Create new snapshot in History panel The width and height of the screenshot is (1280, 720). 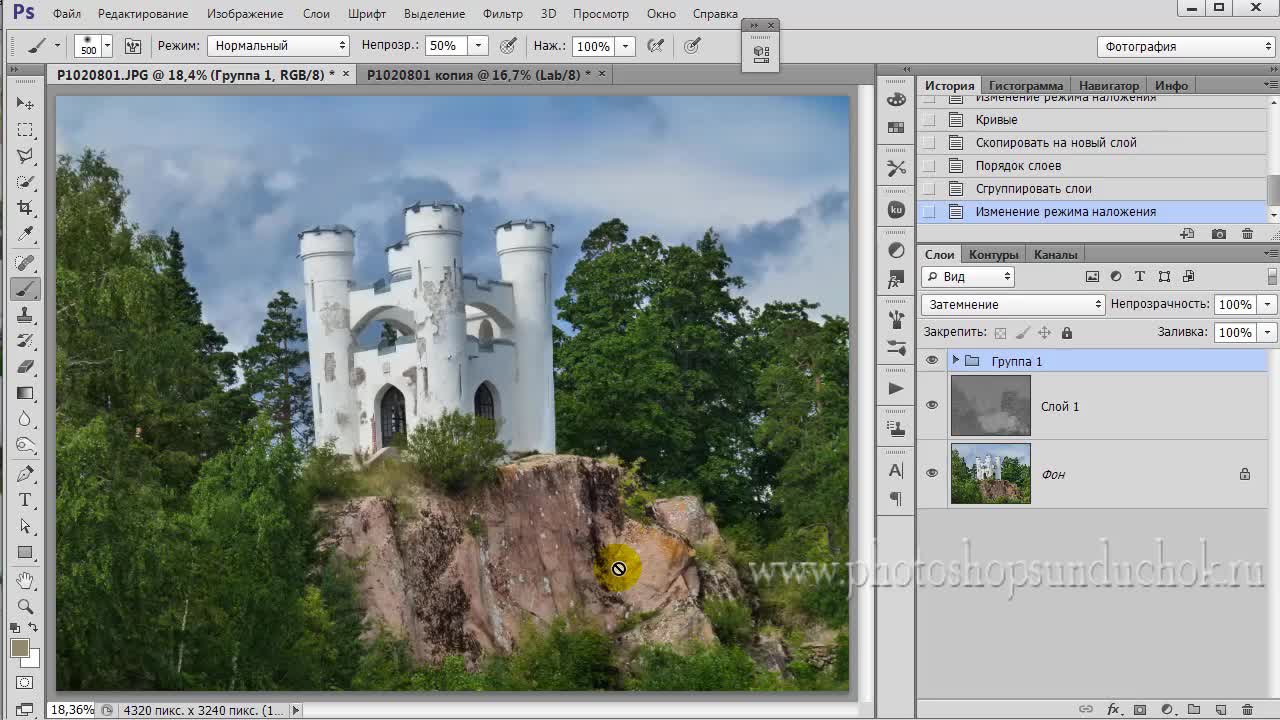[x=1218, y=234]
